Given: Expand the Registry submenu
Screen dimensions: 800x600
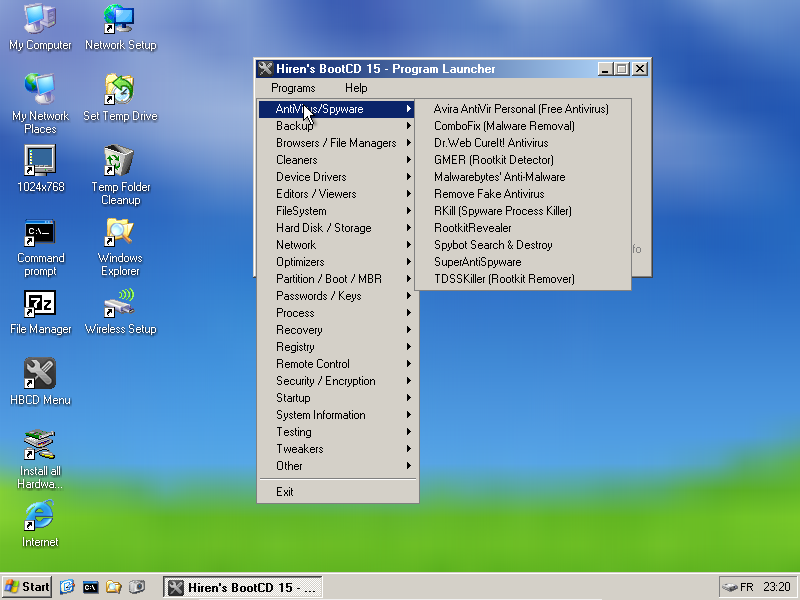Looking at the screenshot, I should point(337,347).
